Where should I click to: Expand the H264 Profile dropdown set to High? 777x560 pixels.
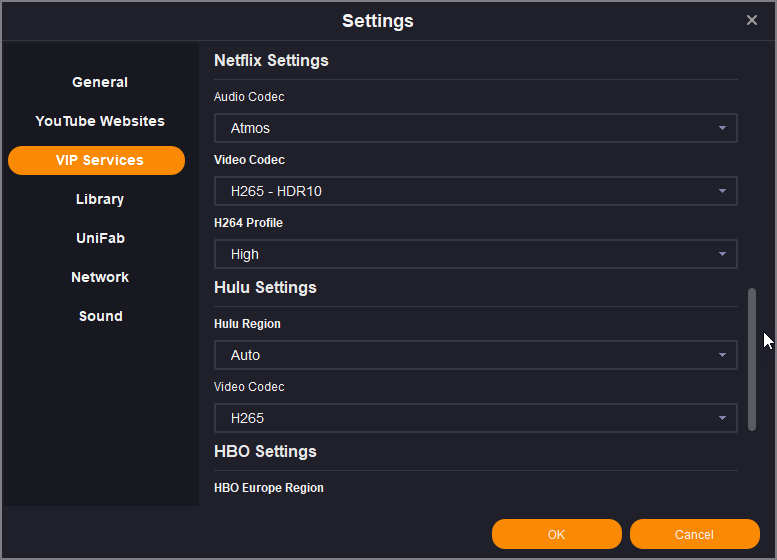(x=476, y=254)
